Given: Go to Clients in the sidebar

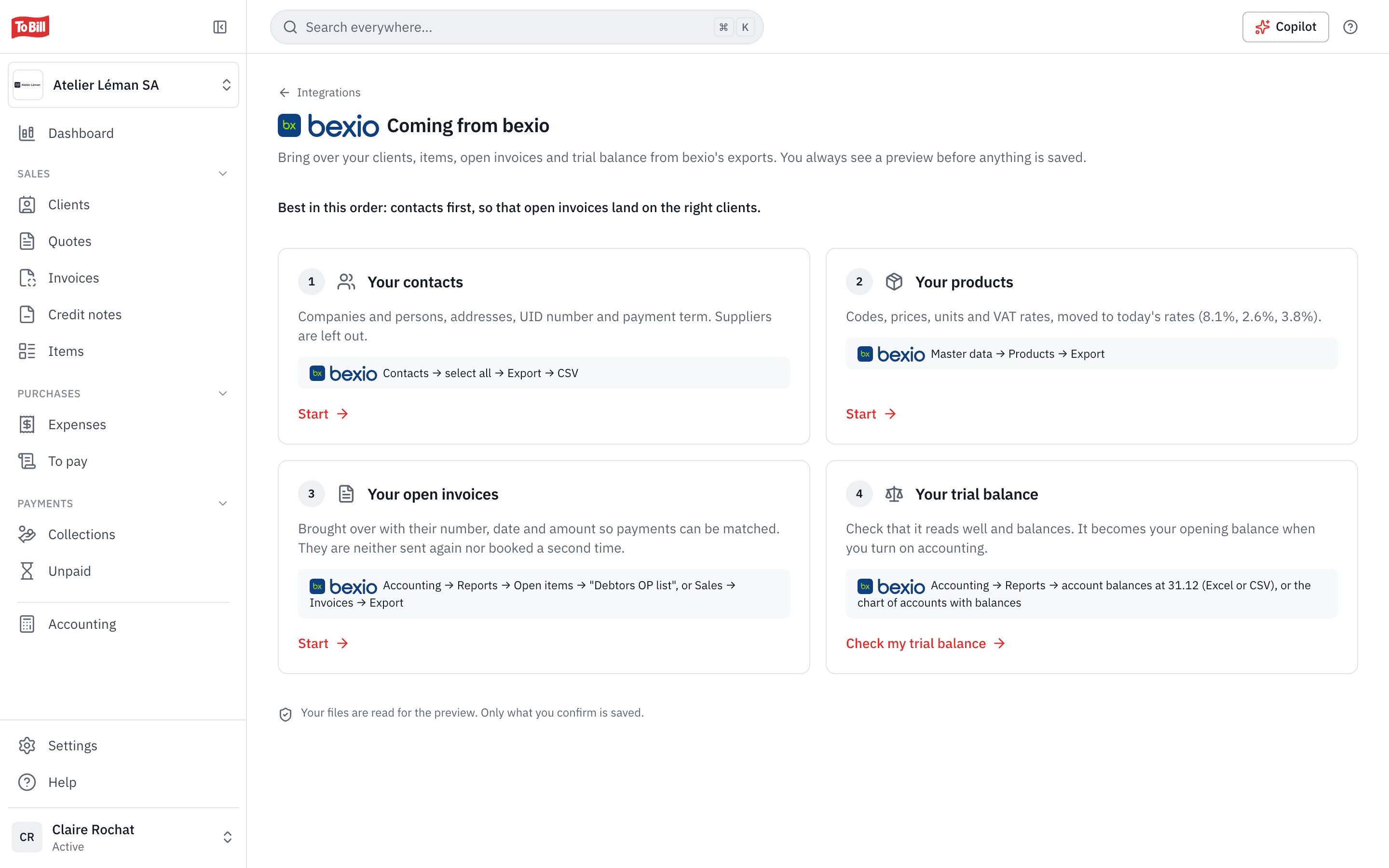Looking at the screenshot, I should (123, 205).
